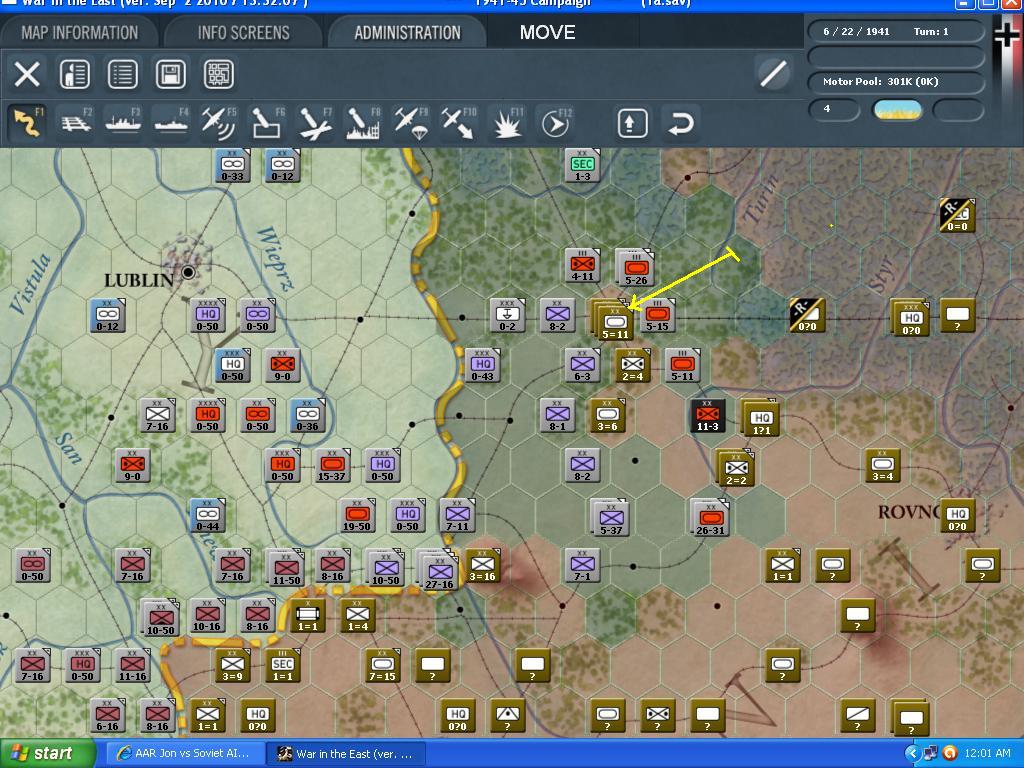Image resolution: width=1024 pixels, height=768 pixels.
Task: Click the pill showing number 4
Action: click(x=834, y=109)
